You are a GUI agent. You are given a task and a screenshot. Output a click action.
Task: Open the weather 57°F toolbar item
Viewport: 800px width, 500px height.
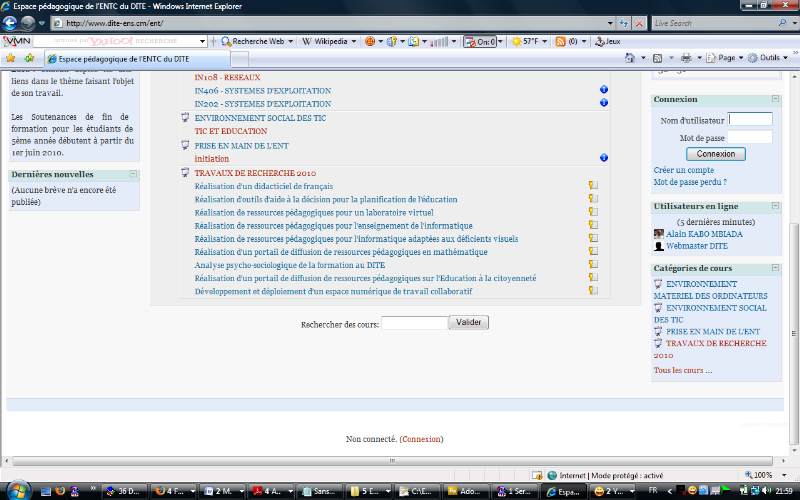click(525, 41)
